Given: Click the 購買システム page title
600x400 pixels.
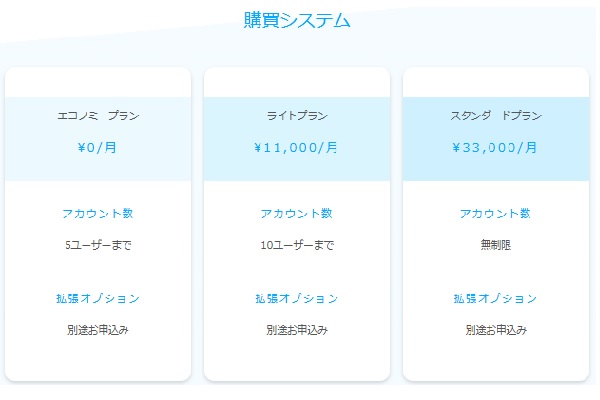Looking at the screenshot, I should pyautogui.click(x=297, y=20).
